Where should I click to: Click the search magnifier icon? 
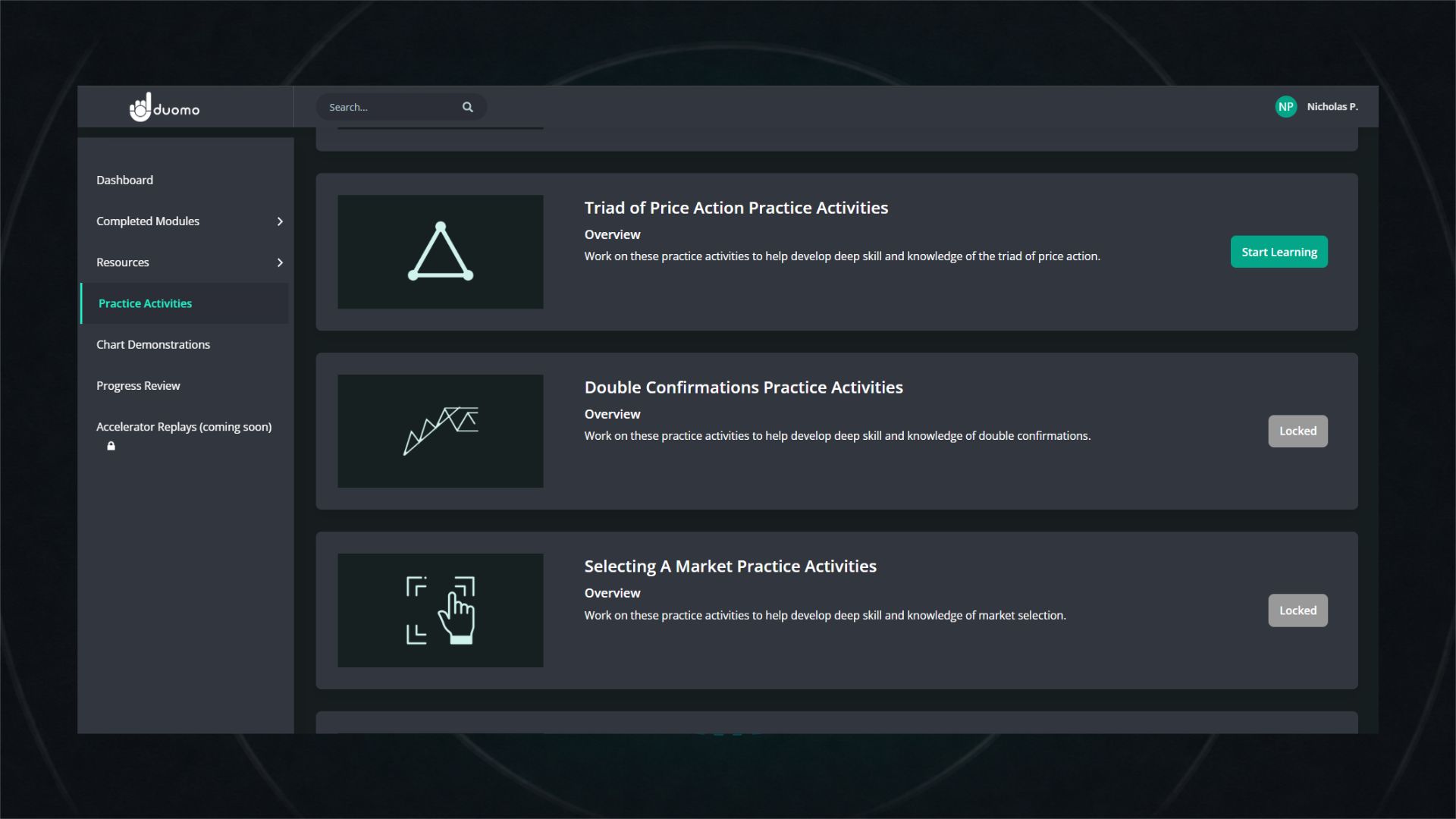click(468, 107)
